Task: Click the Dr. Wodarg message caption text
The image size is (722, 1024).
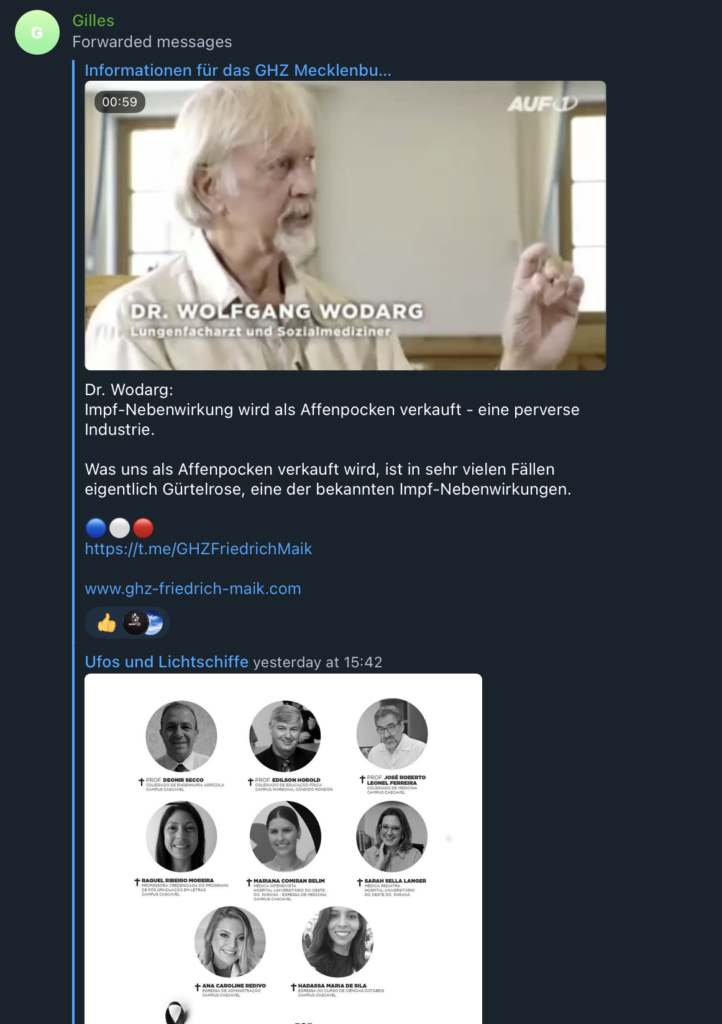Action: [332, 440]
